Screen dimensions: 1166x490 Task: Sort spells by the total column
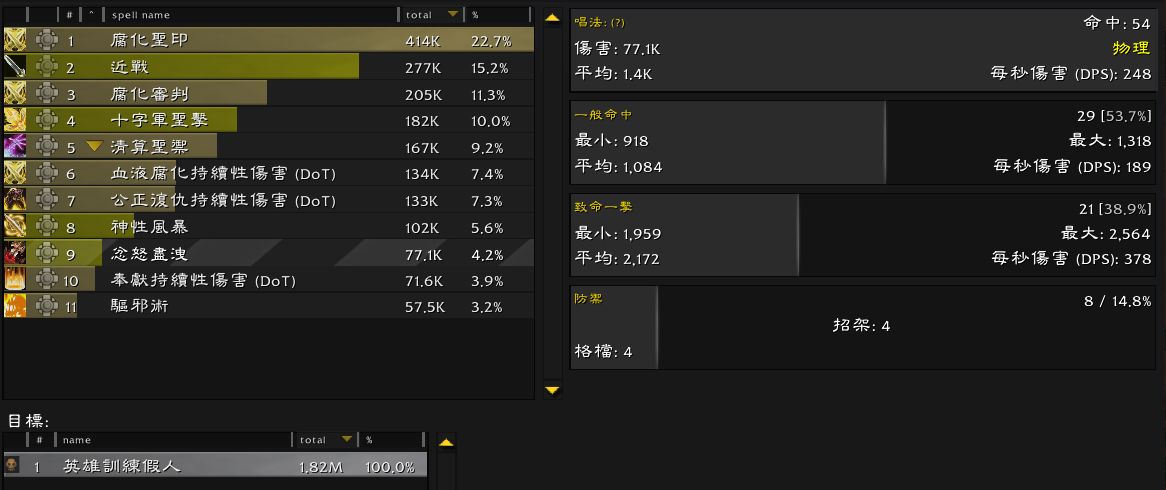(430, 15)
